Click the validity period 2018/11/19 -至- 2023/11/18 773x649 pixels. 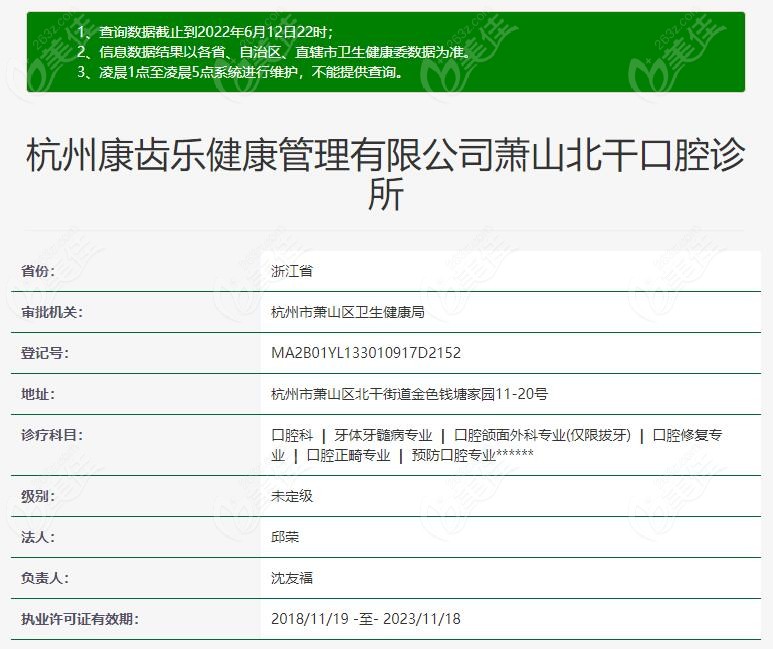point(366,618)
